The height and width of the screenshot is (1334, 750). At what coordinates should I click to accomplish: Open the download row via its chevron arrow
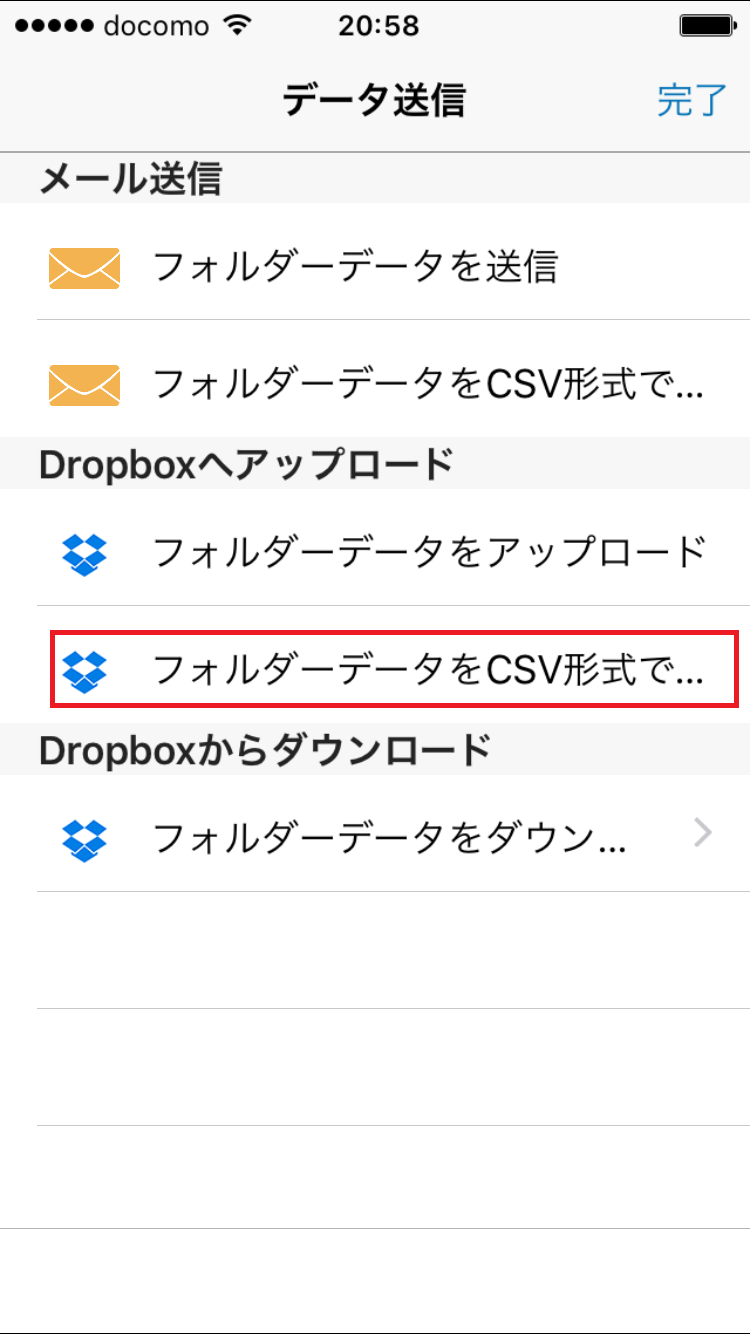pyautogui.click(x=704, y=833)
